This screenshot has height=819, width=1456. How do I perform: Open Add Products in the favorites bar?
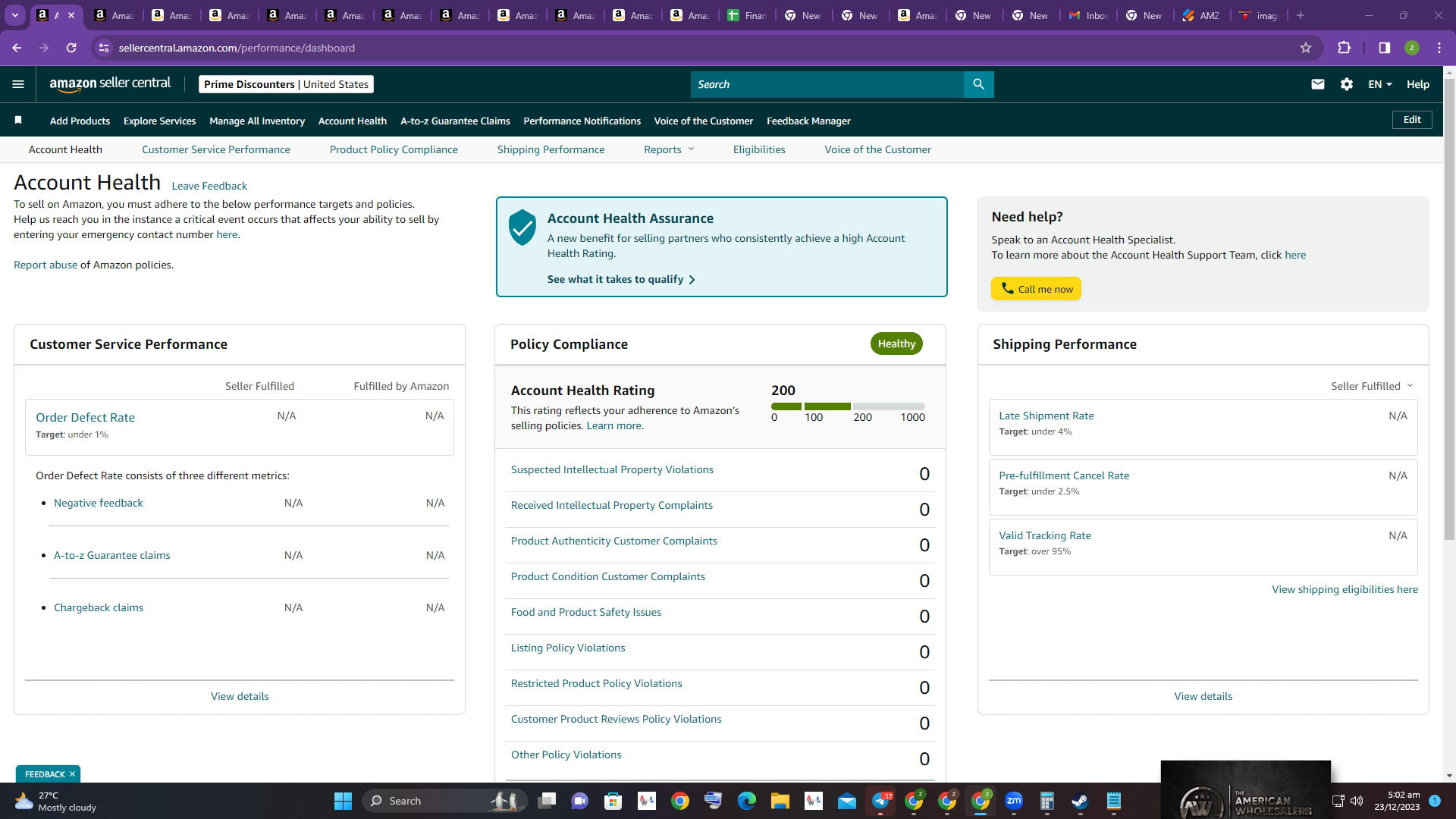click(80, 121)
